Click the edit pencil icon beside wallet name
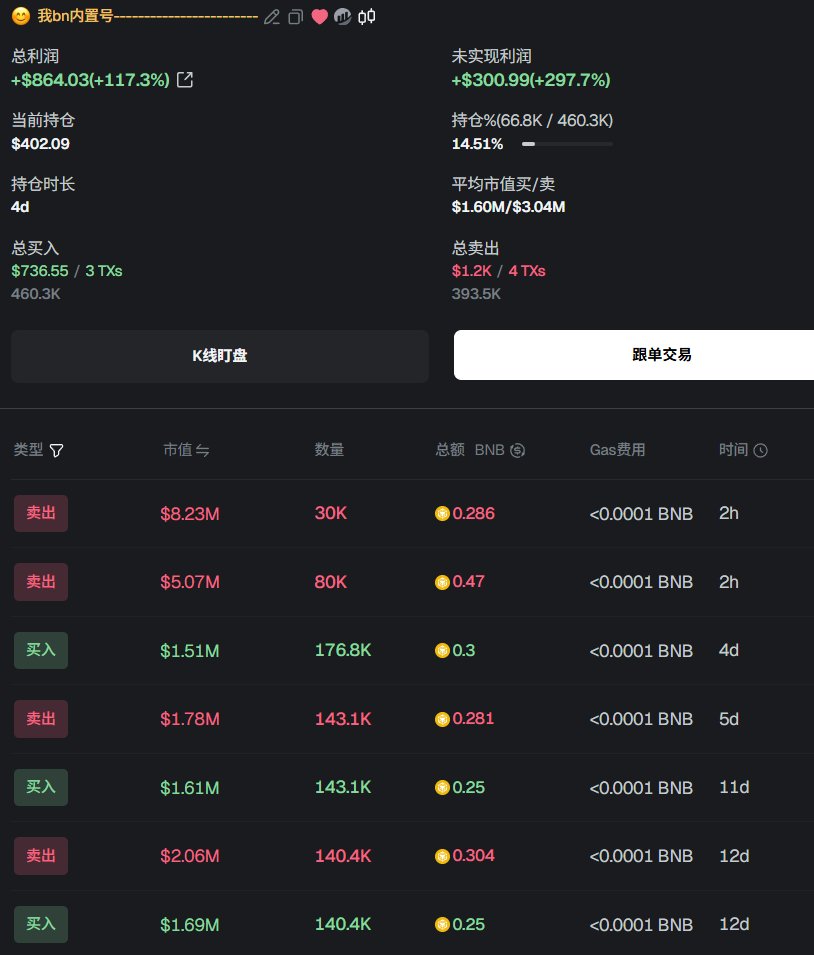814x955 pixels. (x=272, y=17)
